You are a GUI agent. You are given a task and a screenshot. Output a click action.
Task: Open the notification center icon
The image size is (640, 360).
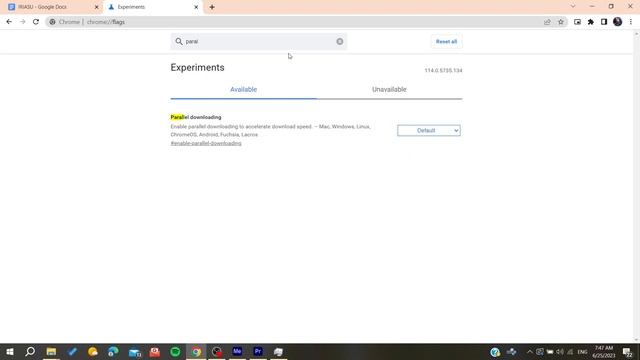[x=628, y=352]
